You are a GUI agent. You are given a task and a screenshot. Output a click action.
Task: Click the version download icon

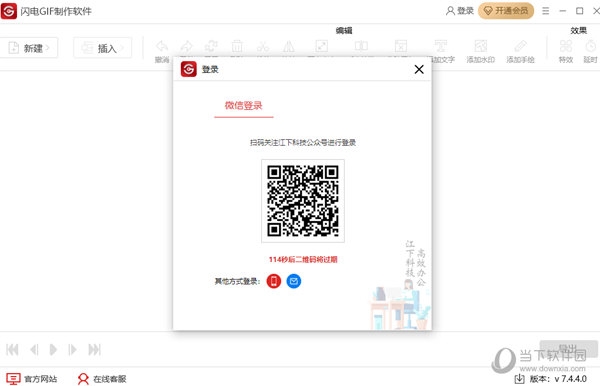pyautogui.click(x=519, y=379)
